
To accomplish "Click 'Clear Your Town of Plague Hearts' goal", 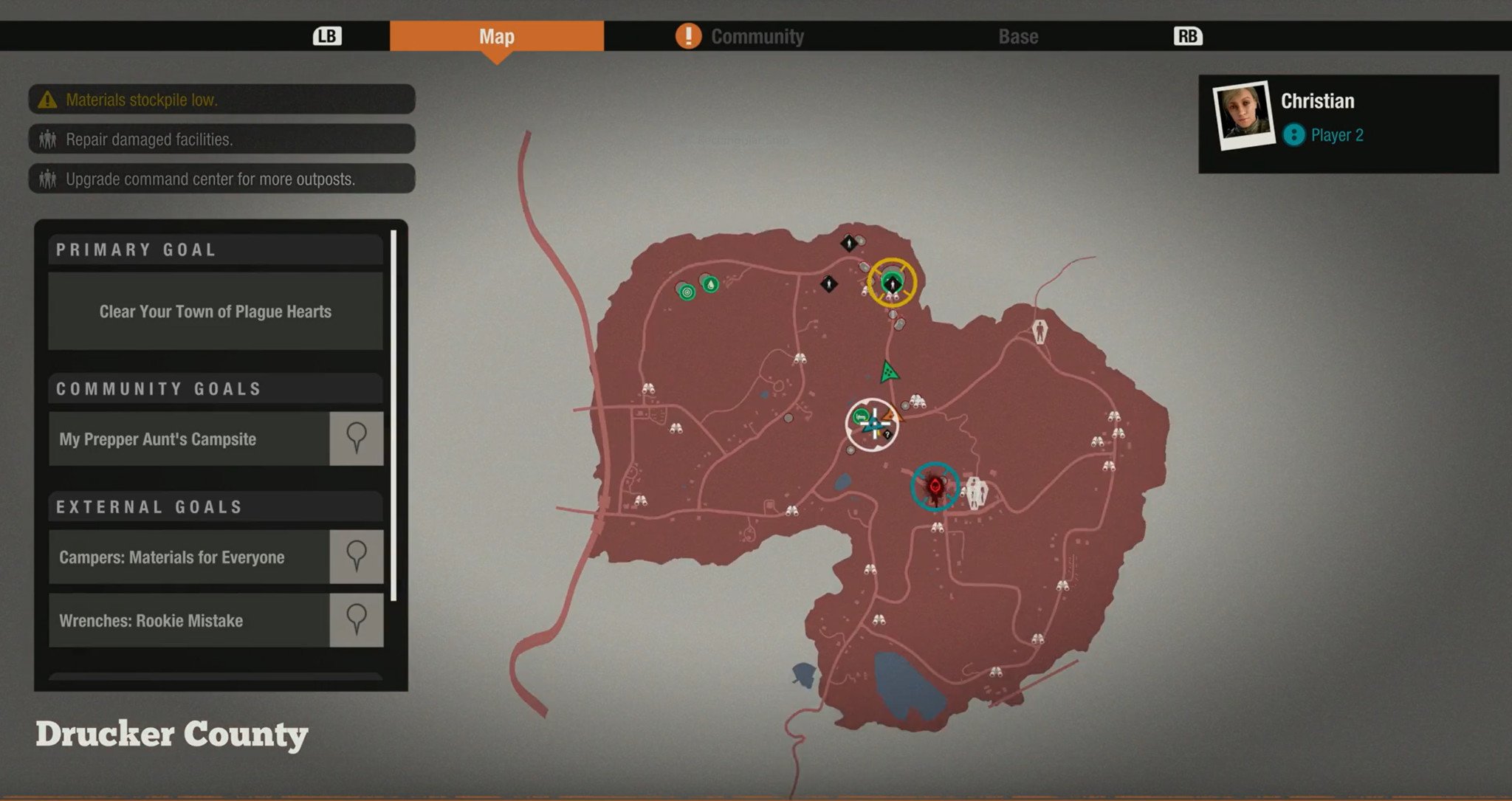I will click(213, 311).
